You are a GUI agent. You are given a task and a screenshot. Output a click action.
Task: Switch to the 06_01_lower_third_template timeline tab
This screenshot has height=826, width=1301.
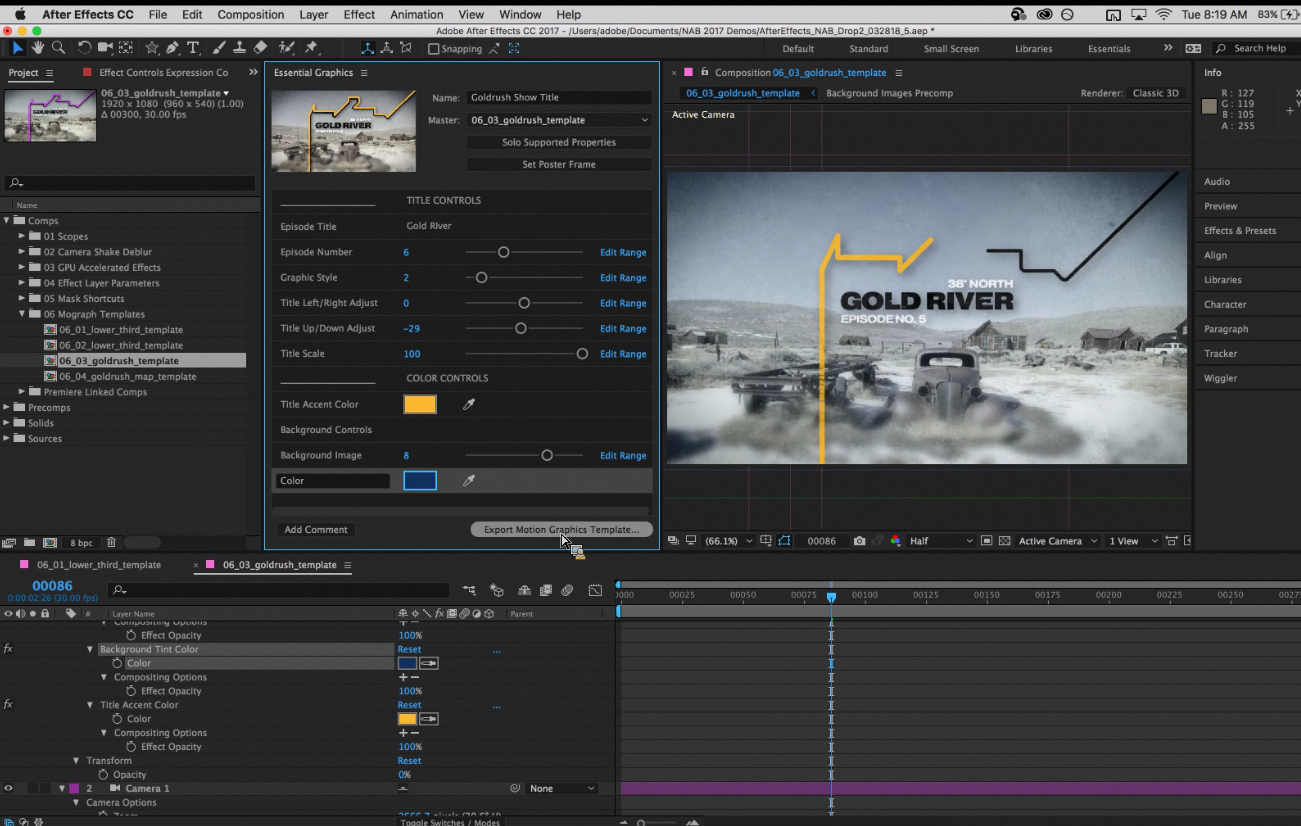98,565
